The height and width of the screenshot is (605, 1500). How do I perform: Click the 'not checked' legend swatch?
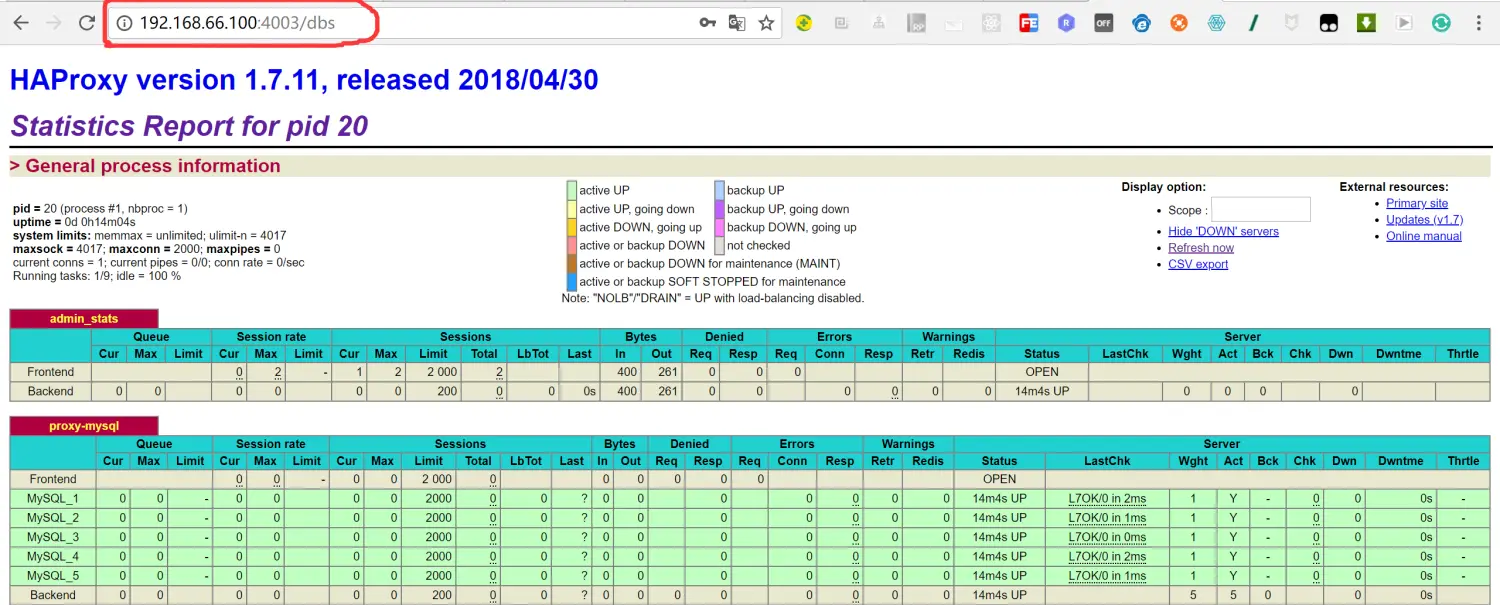click(719, 245)
